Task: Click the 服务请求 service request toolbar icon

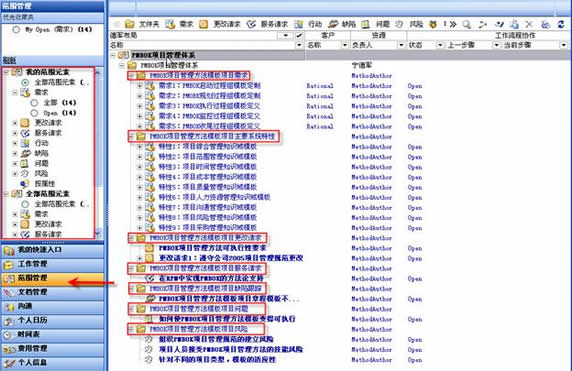Action: coord(251,24)
